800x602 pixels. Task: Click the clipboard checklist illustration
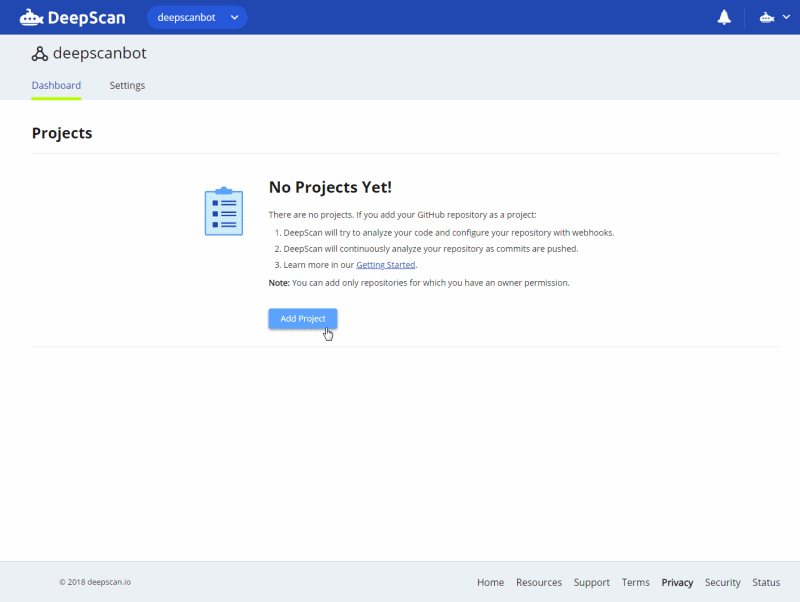[x=224, y=211]
